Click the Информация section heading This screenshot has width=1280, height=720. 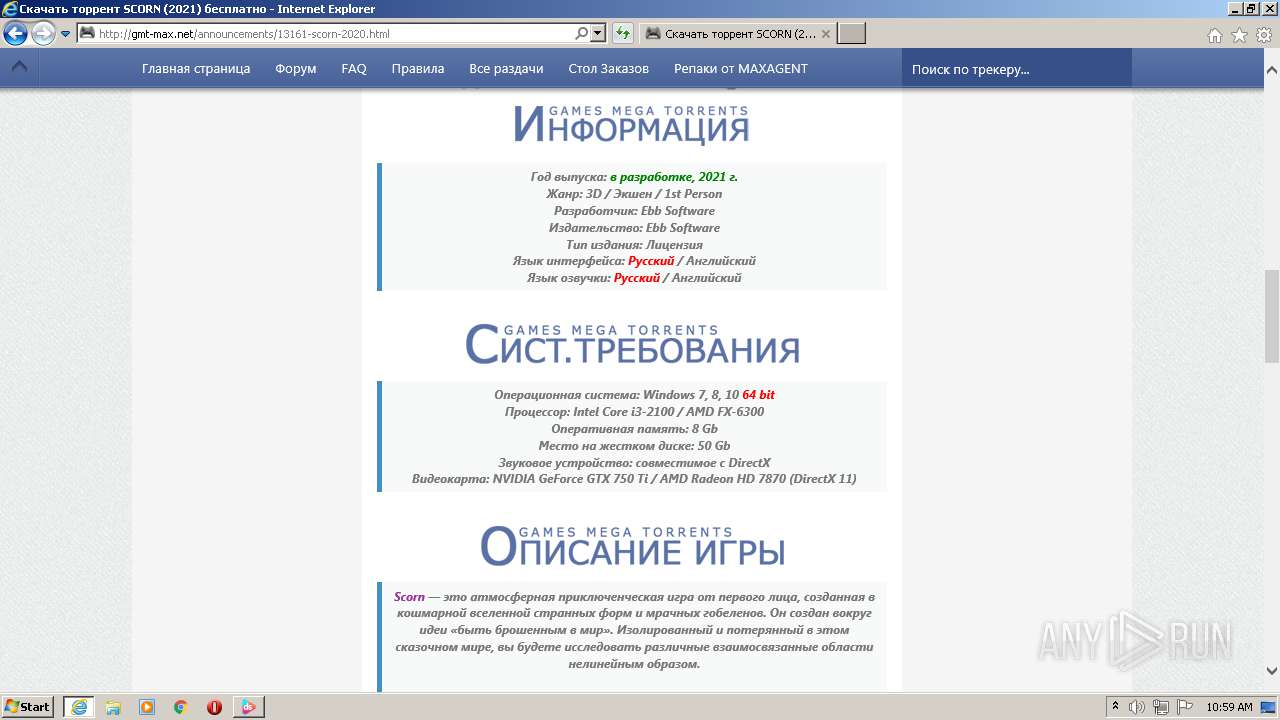(x=631, y=124)
